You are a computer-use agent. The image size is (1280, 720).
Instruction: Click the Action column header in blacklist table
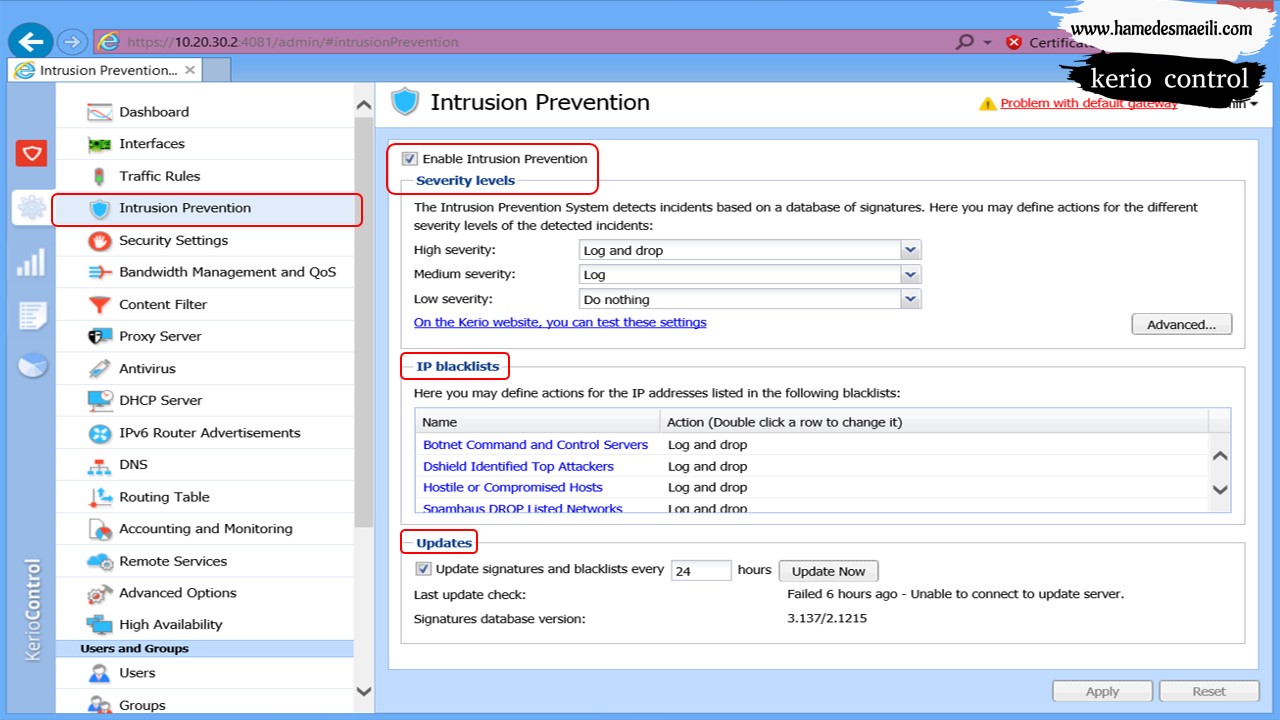coord(934,422)
